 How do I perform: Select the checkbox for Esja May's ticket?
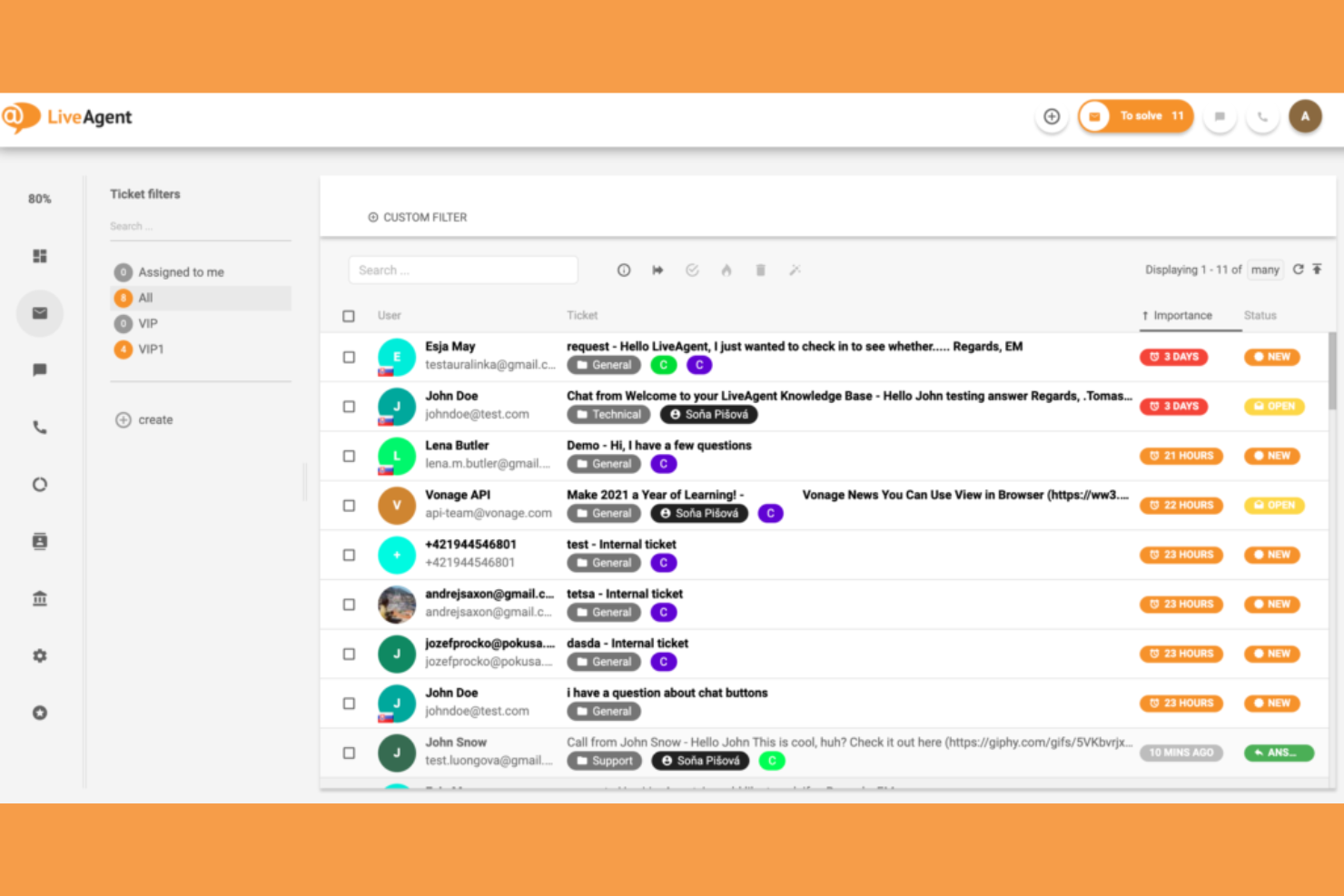349,357
